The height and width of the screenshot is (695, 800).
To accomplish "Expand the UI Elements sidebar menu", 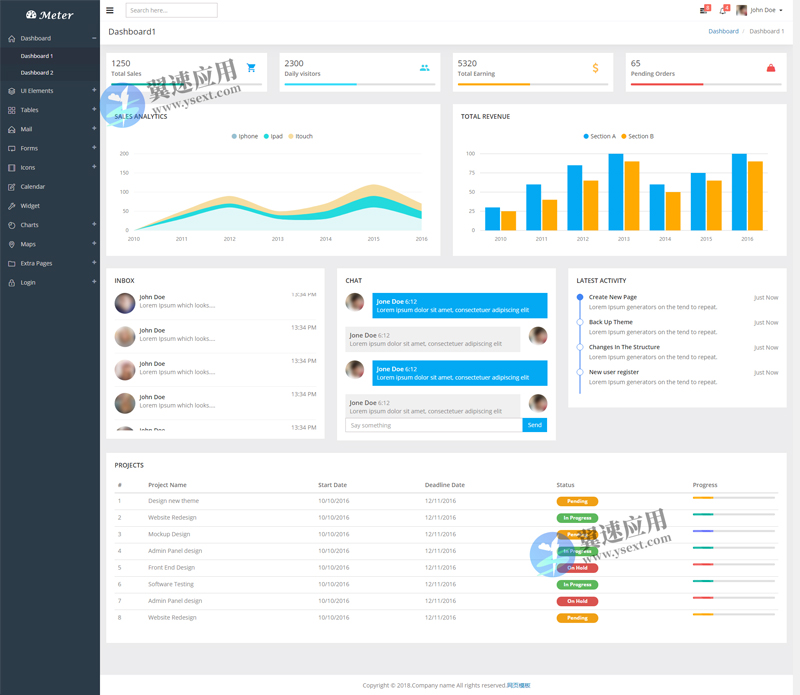I will click(37, 91).
